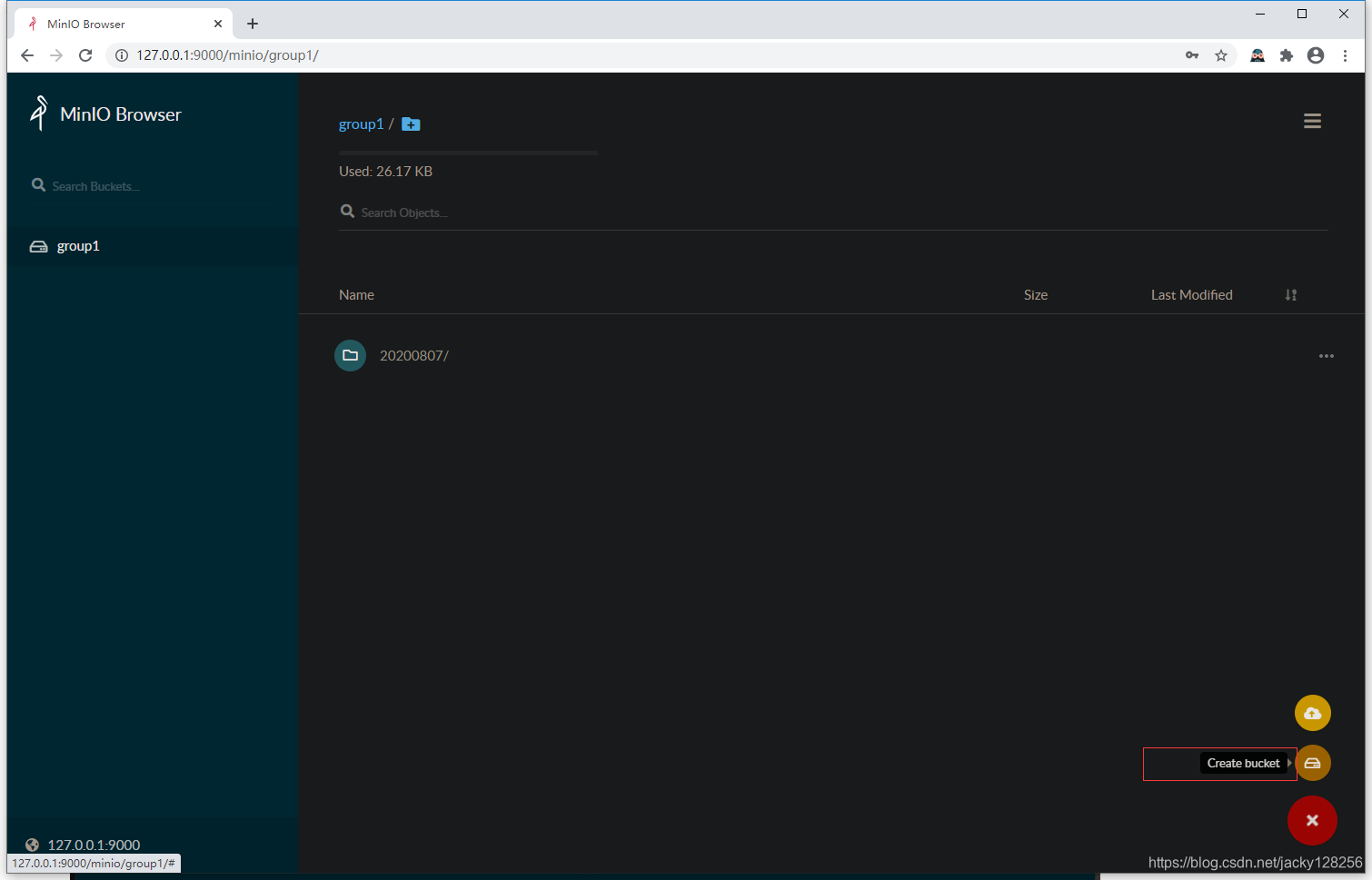The width and height of the screenshot is (1372, 880).
Task: Click the 20200807/ folder icon
Action: [x=350, y=355]
